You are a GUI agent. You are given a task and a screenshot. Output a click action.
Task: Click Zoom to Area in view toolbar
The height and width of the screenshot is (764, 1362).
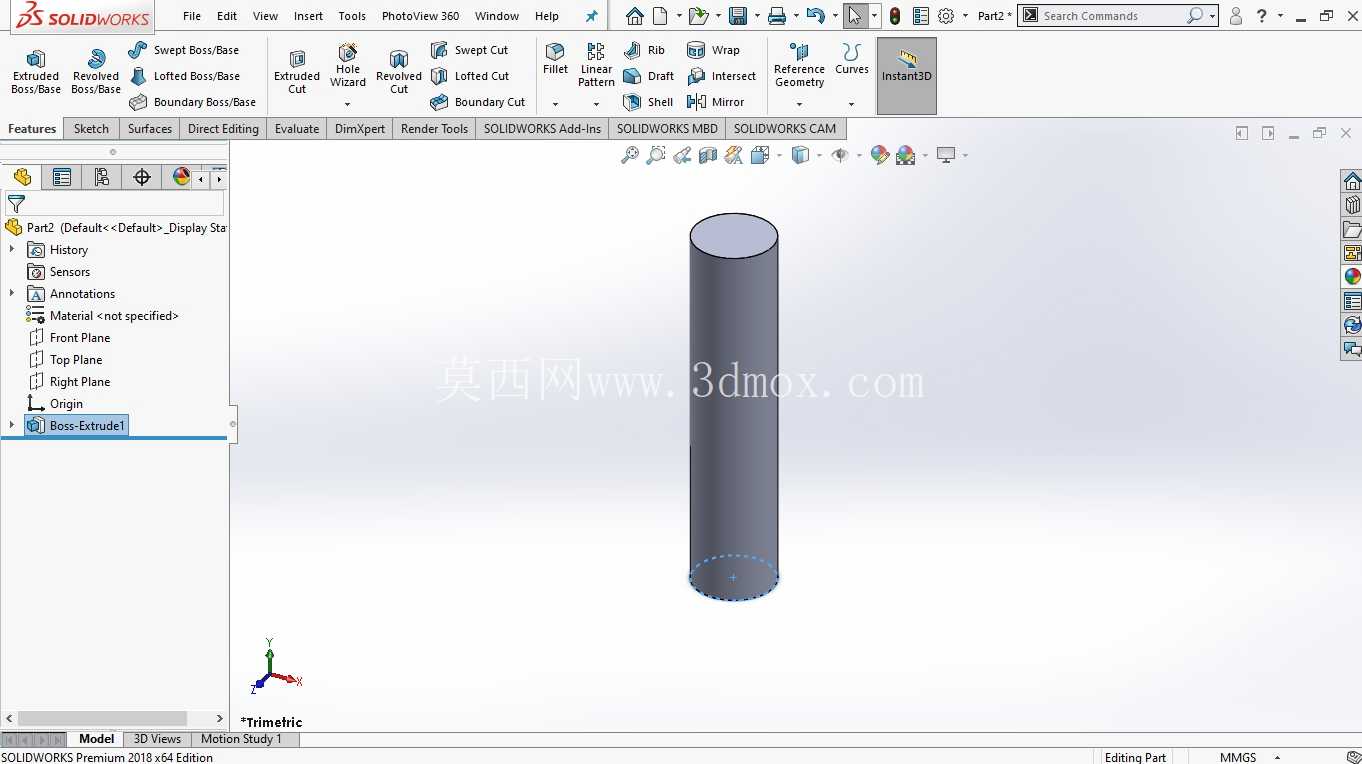[x=656, y=155]
